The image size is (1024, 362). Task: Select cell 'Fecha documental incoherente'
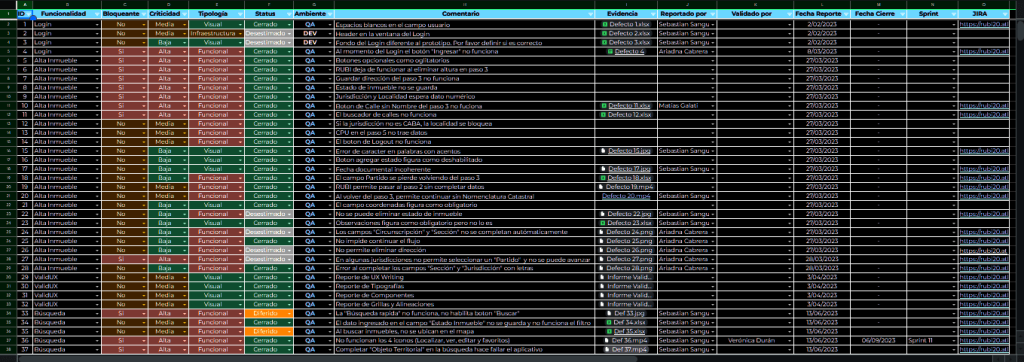[x=464, y=169]
